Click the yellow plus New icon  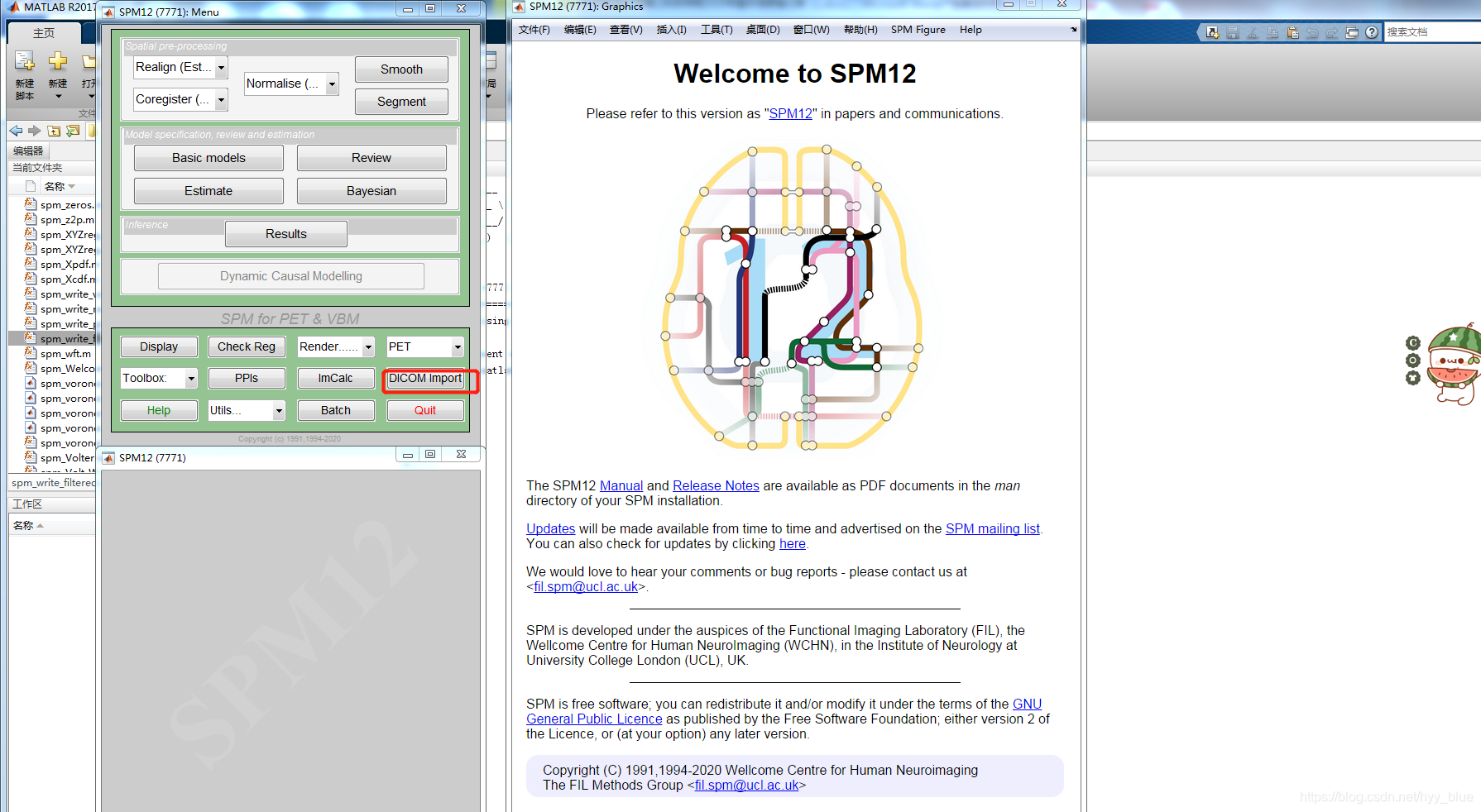click(x=58, y=61)
